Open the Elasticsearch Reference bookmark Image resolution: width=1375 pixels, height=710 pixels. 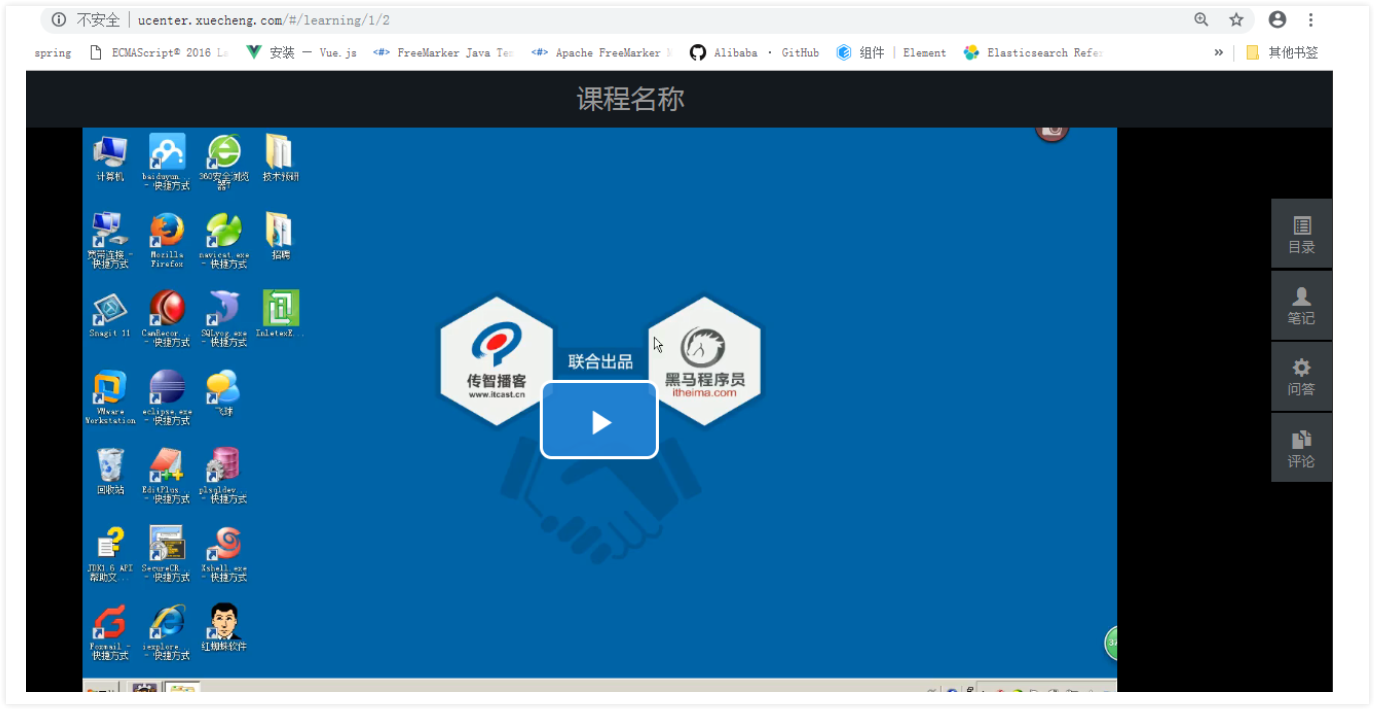click(x=1032, y=53)
